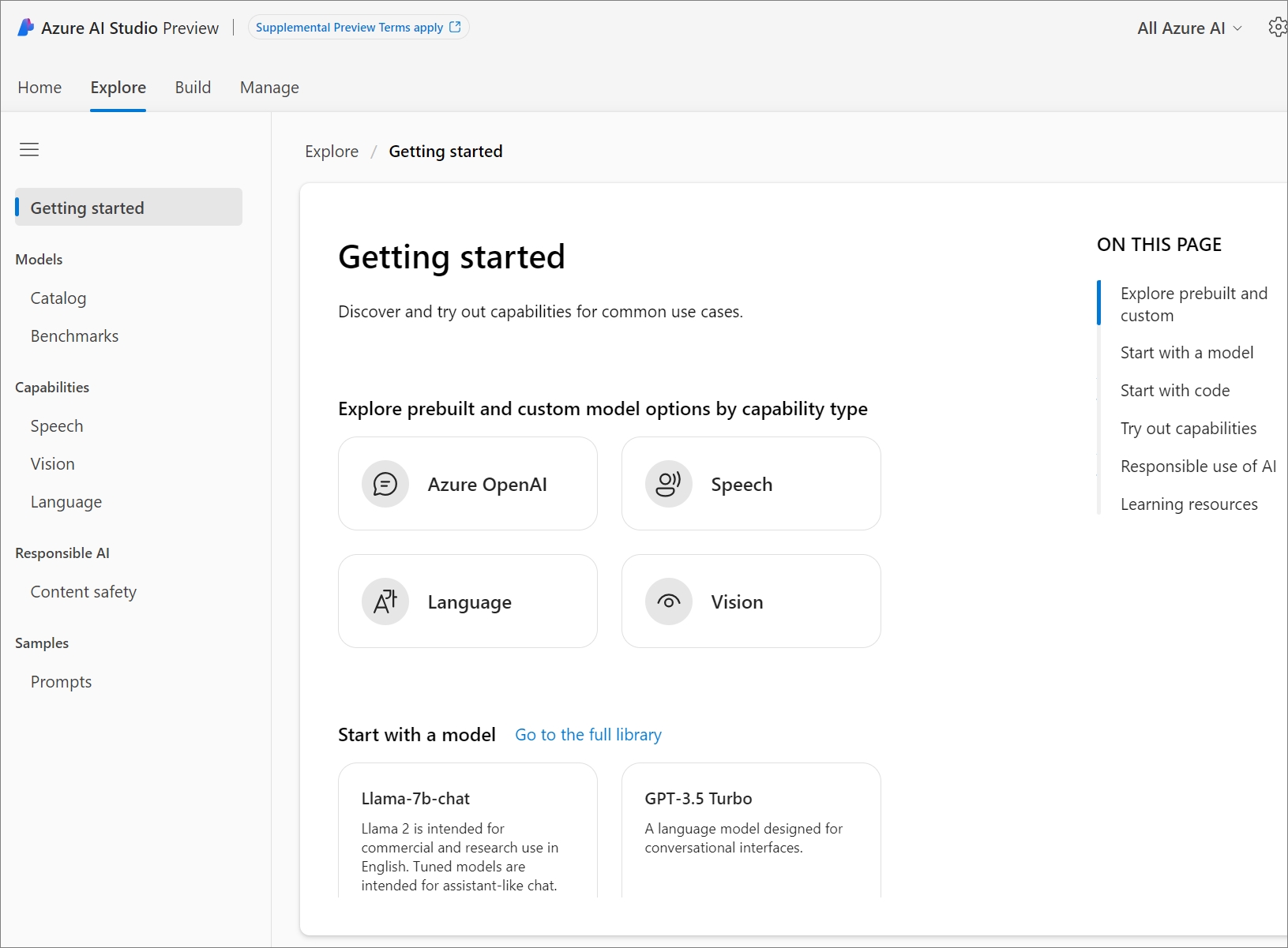Go to the Manage tab
1288x948 pixels.
[x=269, y=88]
